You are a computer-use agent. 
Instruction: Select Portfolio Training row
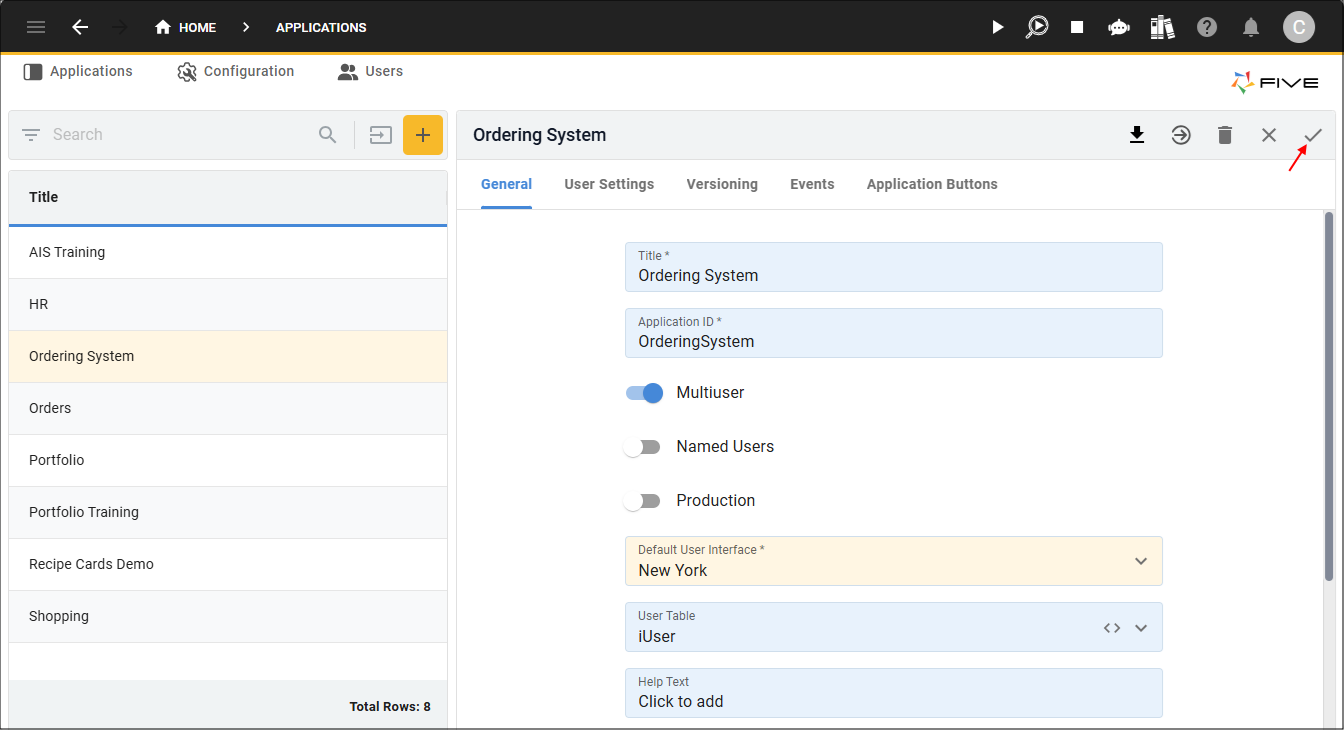click(x=228, y=513)
